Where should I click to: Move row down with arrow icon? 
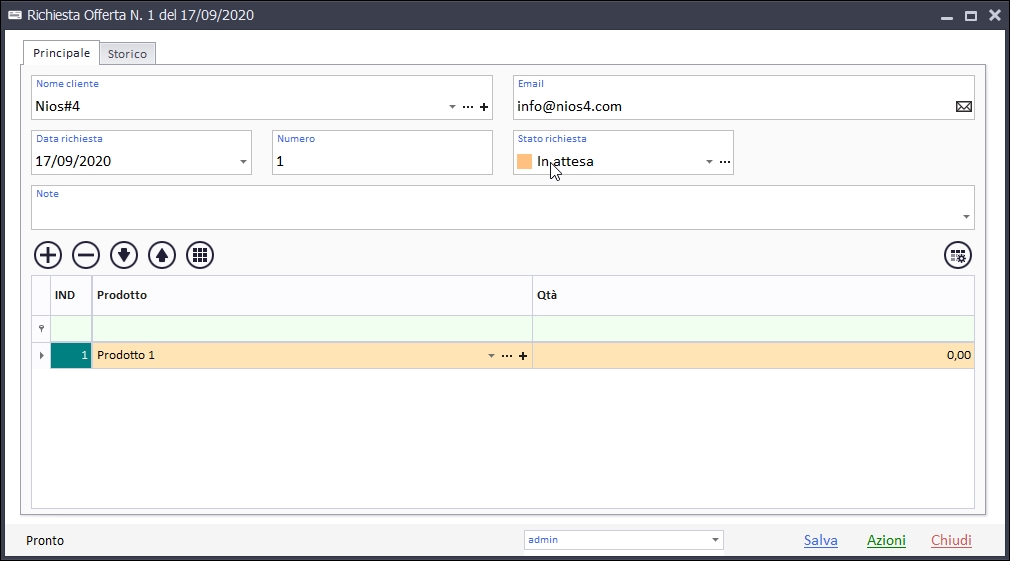point(124,255)
